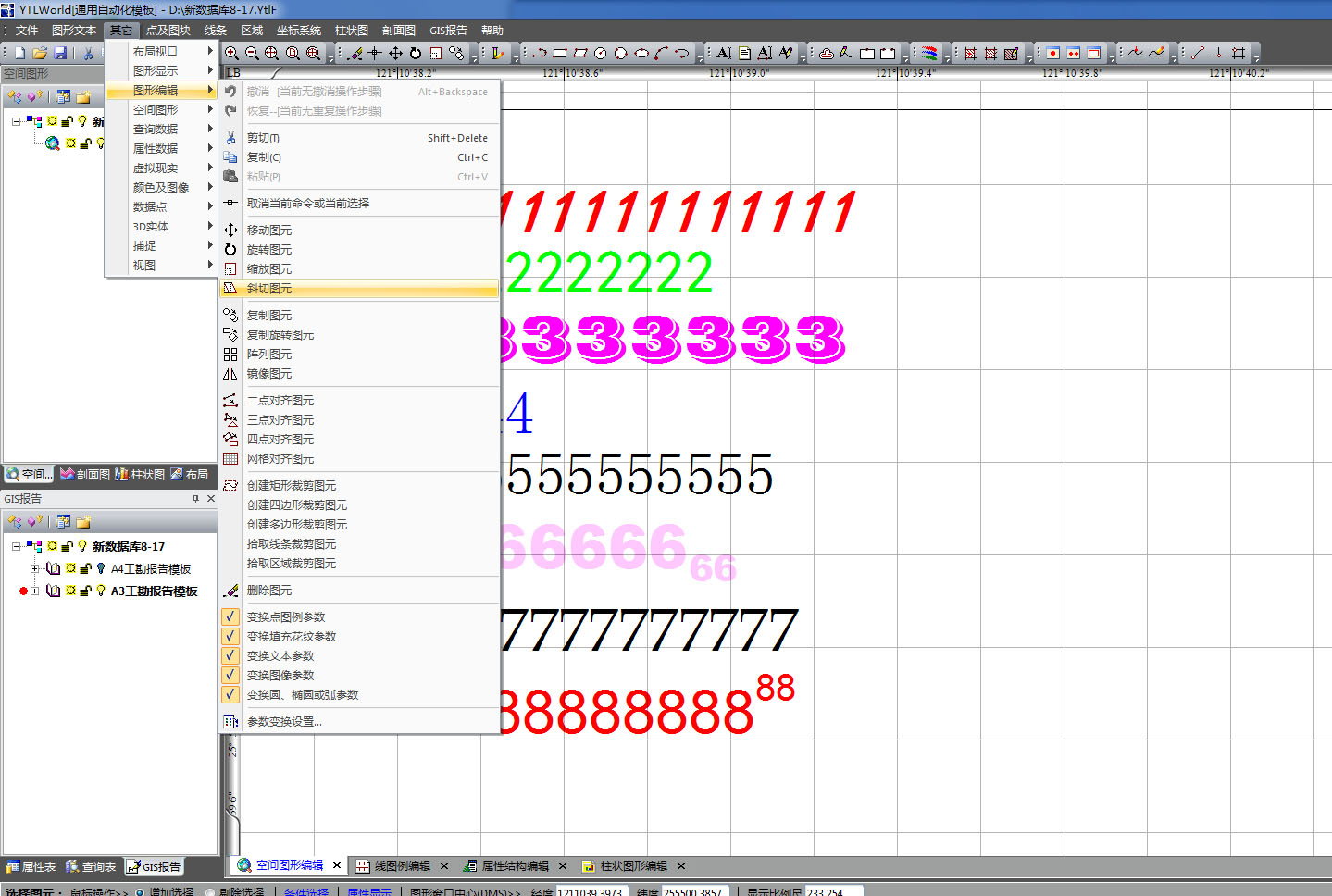Screen dimensions: 1332x896
Task: Collapse the 新数据库8-17 tree node
Action: click(x=16, y=546)
